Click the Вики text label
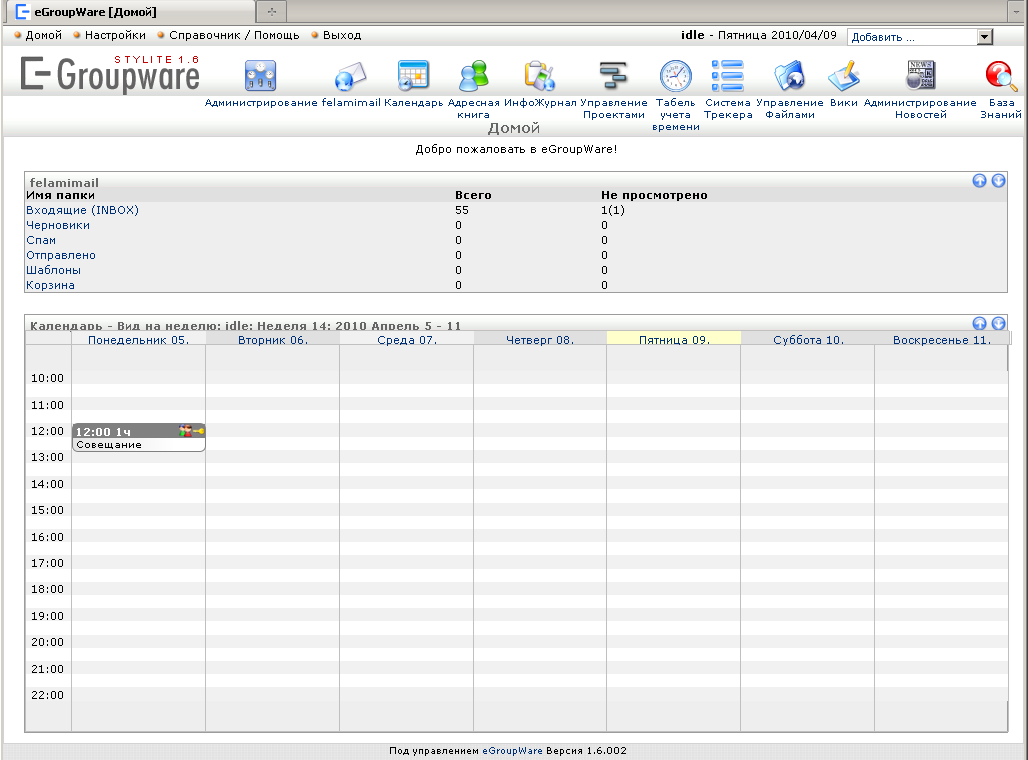Viewport: 1028px width, 760px height. pos(844,102)
